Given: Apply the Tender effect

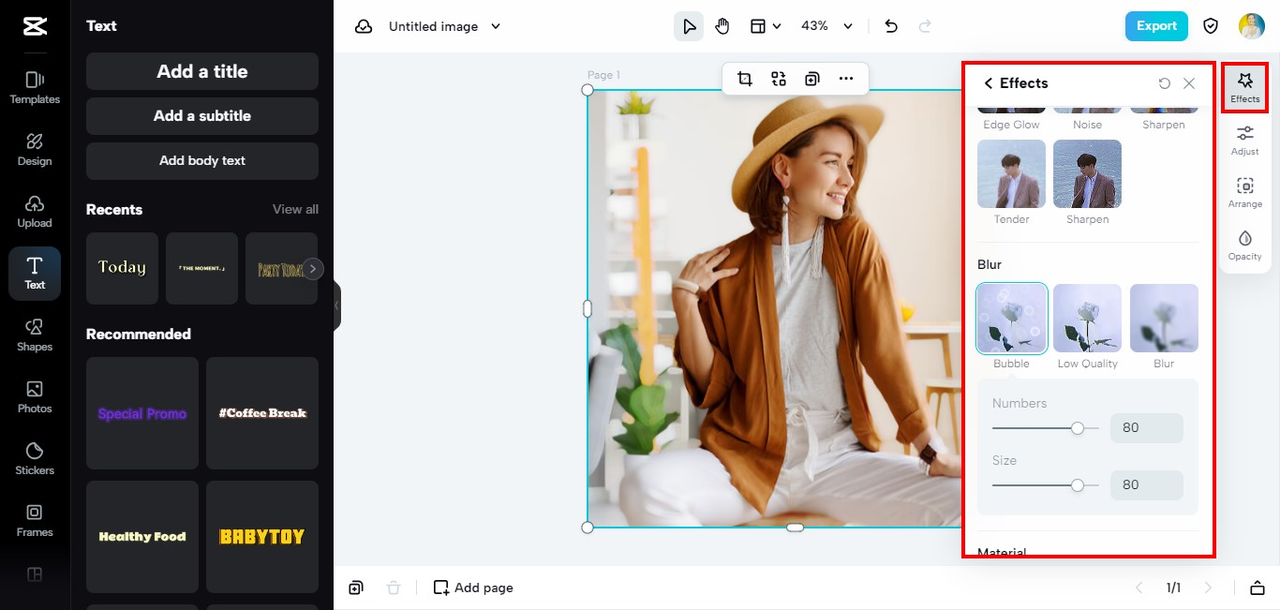Looking at the screenshot, I should point(1011,174).
